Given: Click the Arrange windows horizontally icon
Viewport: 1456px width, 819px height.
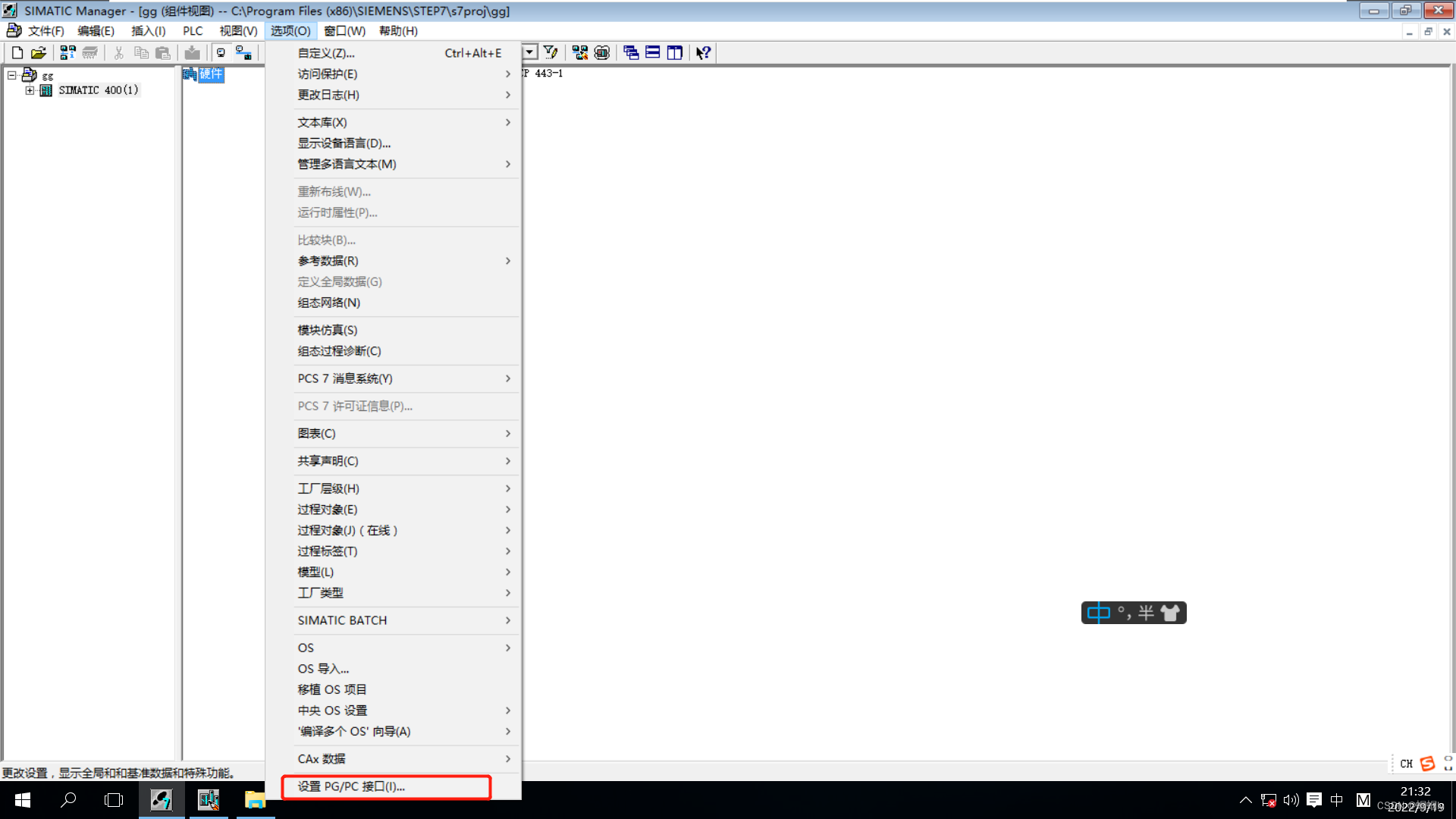Looking at the screenshot, I should pyautogui.click(x=653, y=52).
